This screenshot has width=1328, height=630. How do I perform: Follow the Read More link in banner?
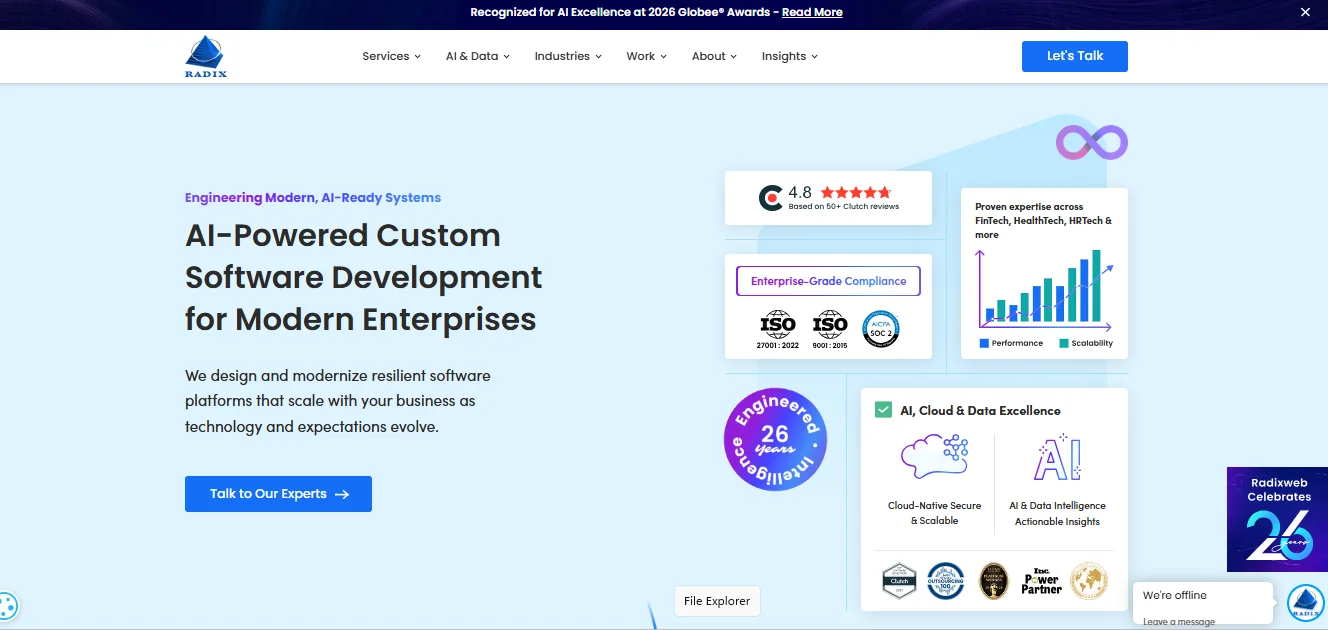tap(812, 12)
